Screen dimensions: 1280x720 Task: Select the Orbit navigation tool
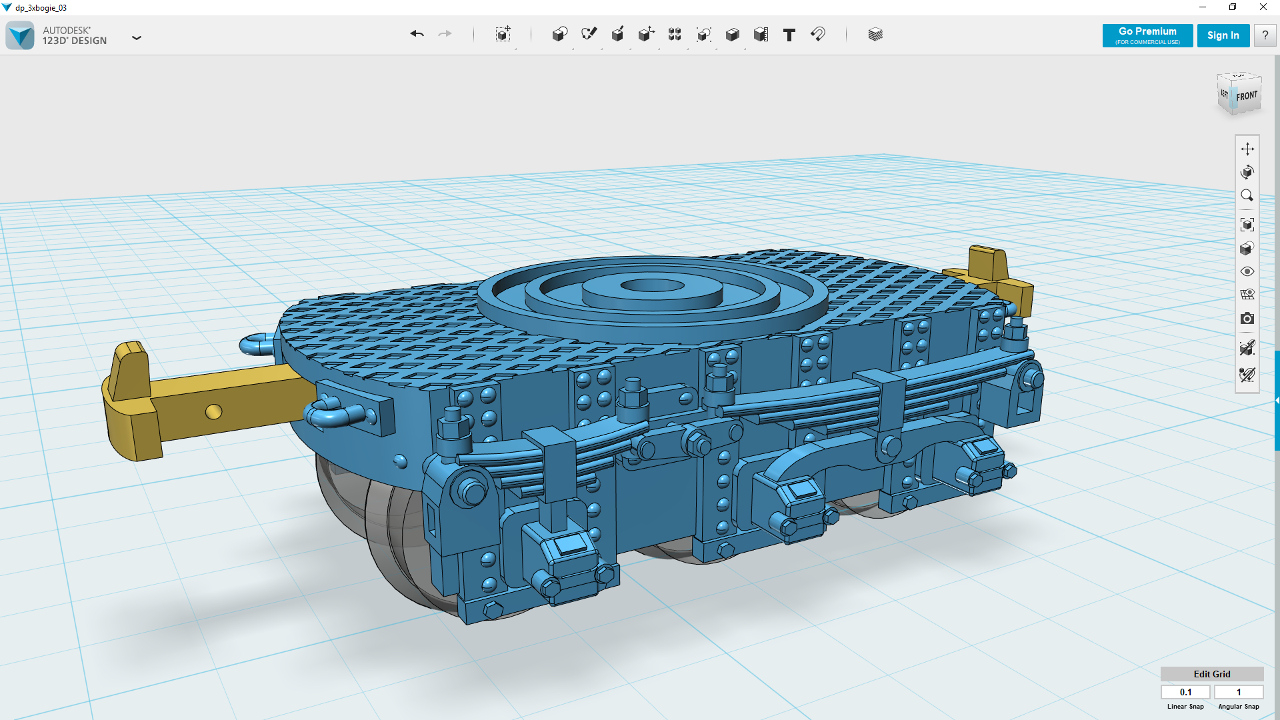pos(1247,173)
